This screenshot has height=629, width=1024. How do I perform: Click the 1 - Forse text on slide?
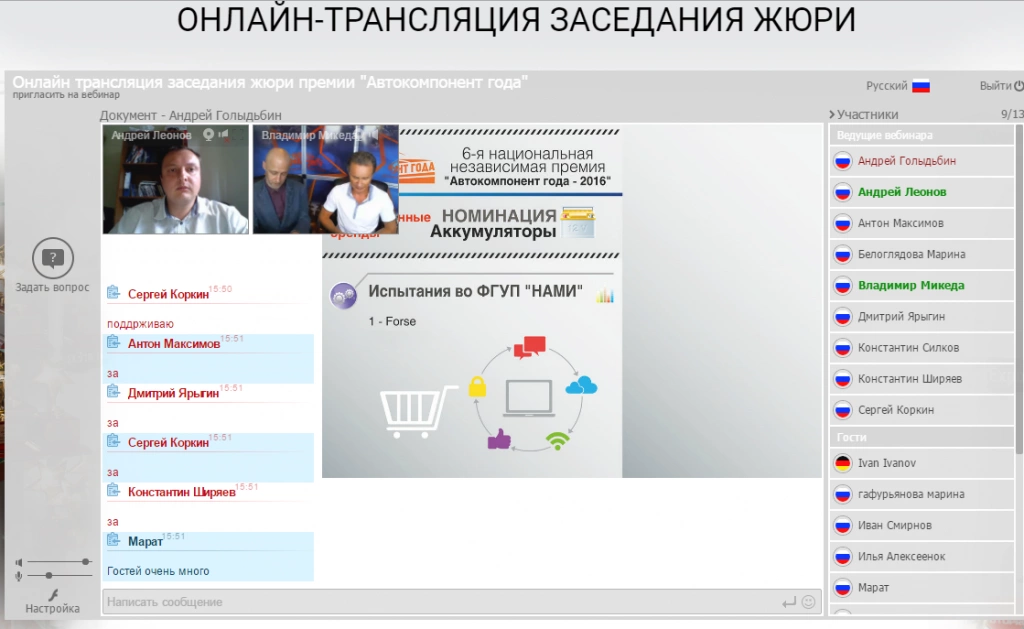pyautogui.click(x=392, y=321)
